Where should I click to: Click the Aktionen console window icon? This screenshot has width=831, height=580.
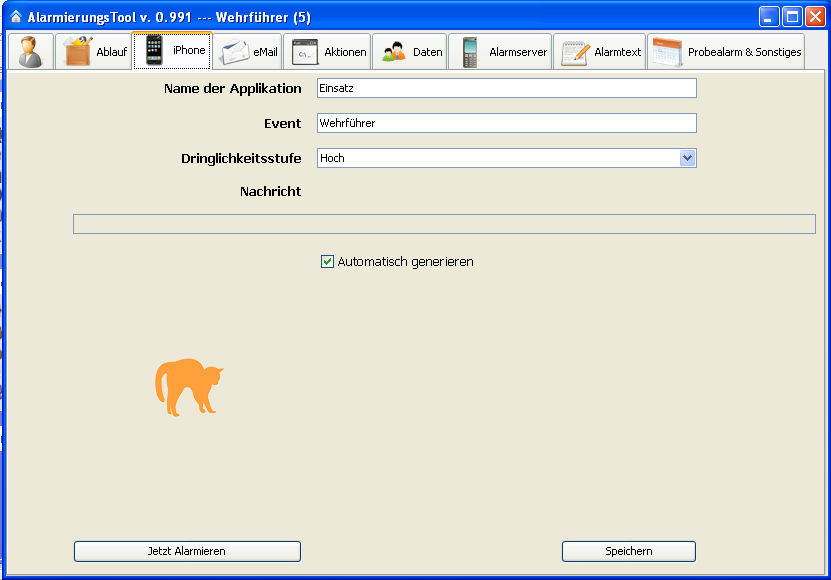305,52
